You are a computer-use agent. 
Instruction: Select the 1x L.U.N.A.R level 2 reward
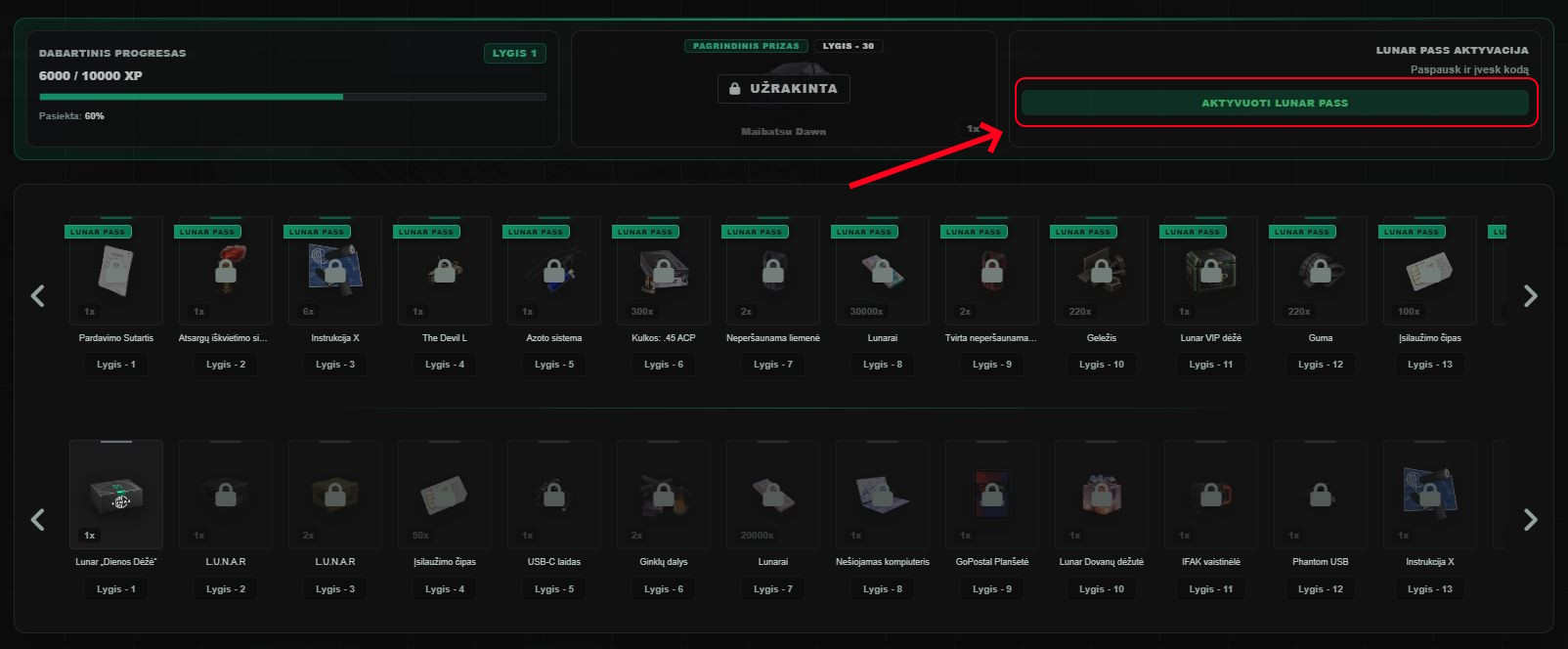pyautogui.click(x=226, y=495)
